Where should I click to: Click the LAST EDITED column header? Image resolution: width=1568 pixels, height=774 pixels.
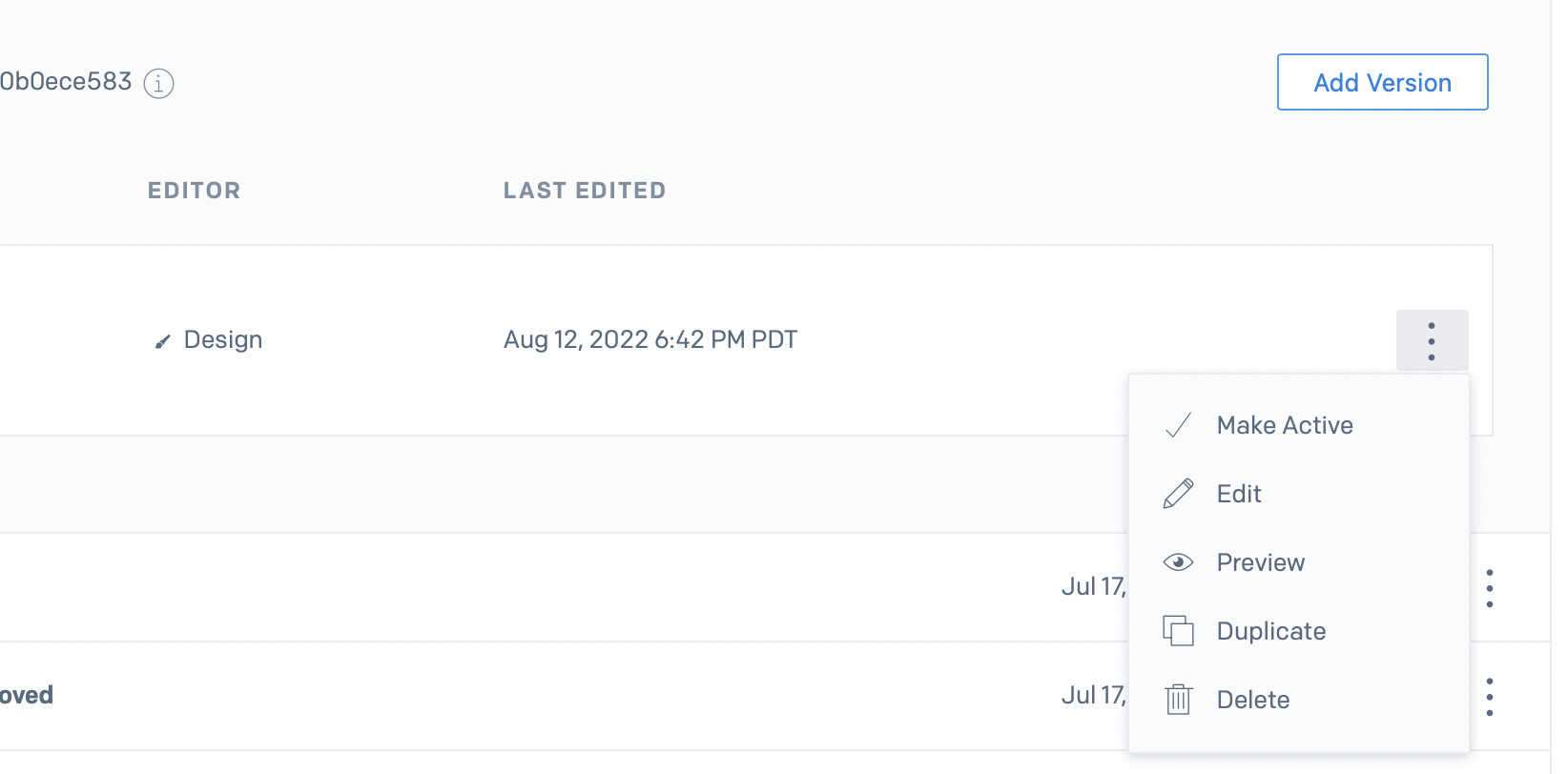pos(585,191)
